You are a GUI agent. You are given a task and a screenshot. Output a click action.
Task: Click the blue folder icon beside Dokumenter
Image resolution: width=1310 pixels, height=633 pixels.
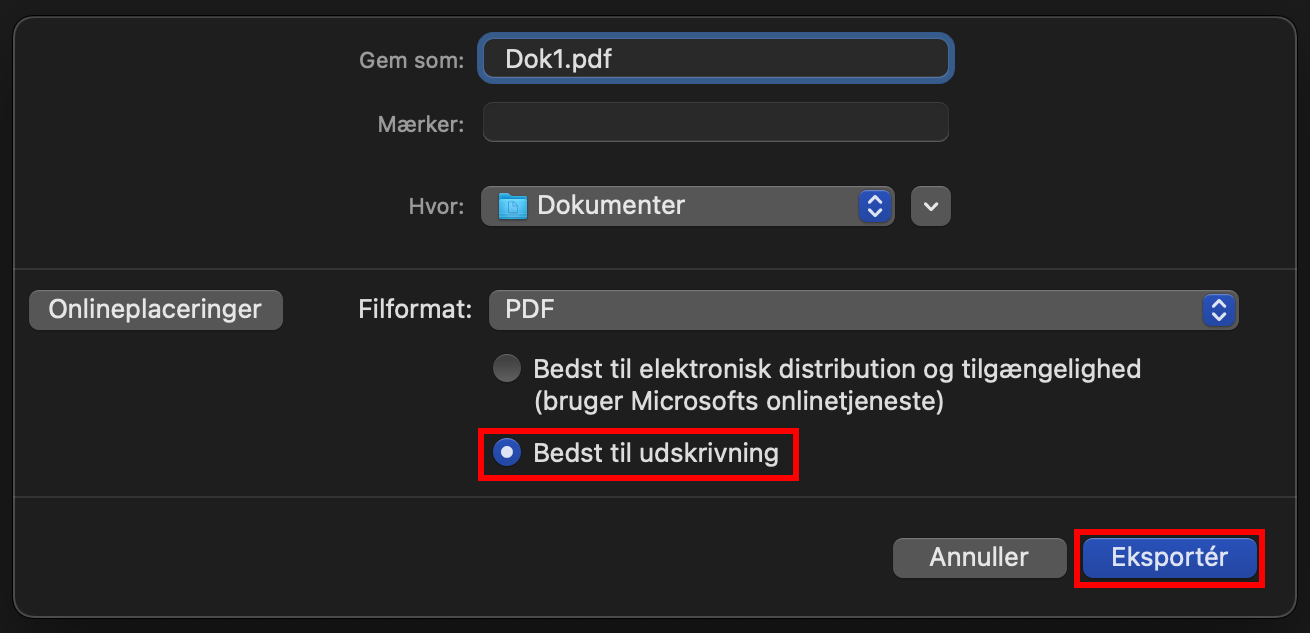click(512, 206)
